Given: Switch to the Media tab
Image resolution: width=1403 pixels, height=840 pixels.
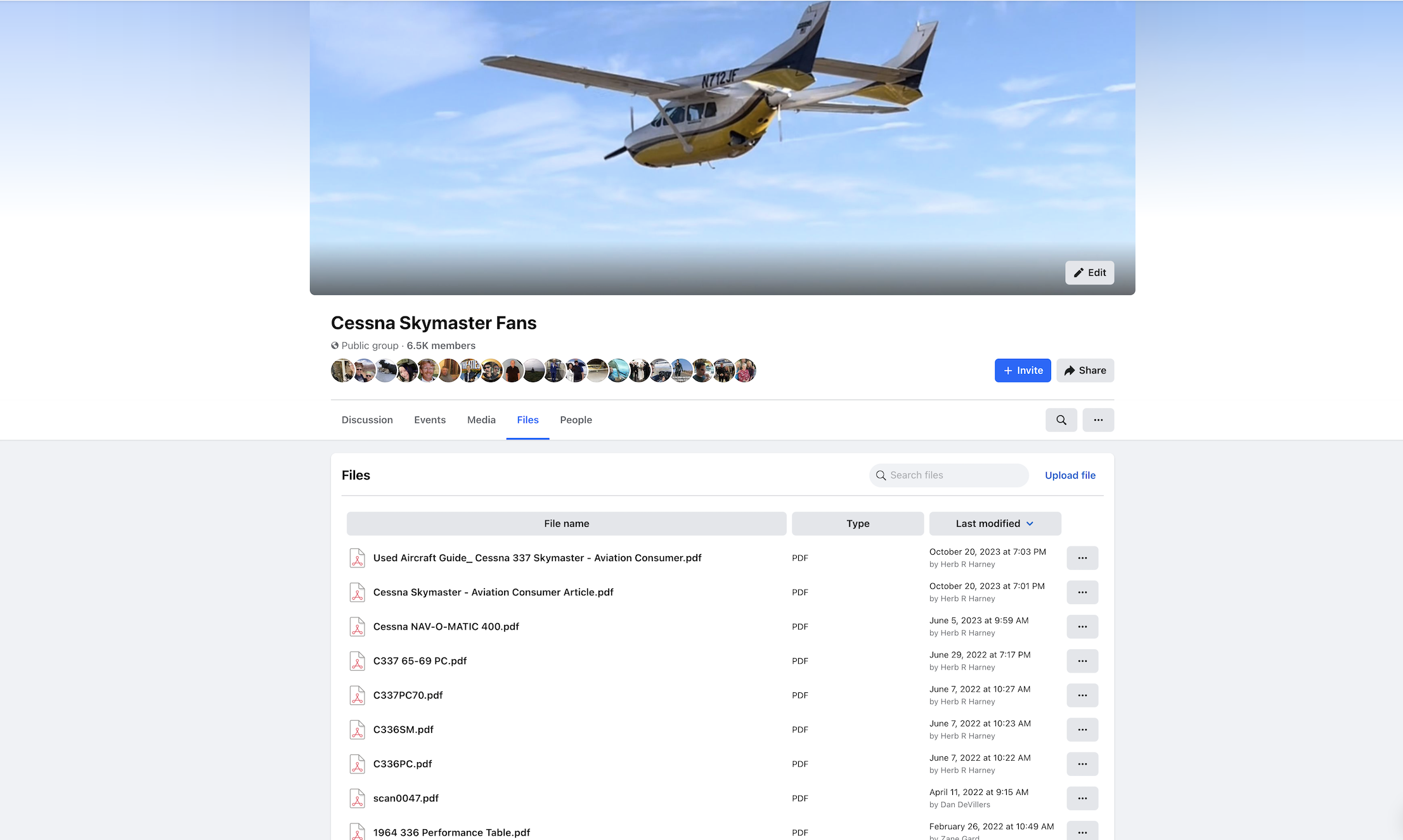Looking at the screenshot, I should tap(481, 420).
